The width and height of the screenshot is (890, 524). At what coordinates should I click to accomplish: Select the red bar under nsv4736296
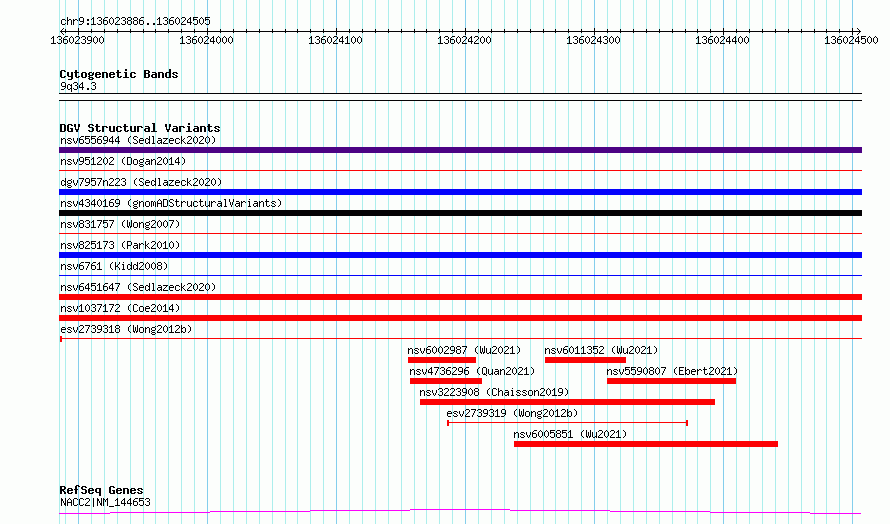446,381
